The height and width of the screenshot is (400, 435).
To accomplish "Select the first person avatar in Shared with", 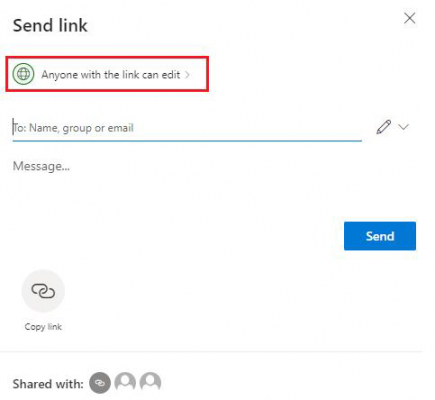I will point(125,382).
